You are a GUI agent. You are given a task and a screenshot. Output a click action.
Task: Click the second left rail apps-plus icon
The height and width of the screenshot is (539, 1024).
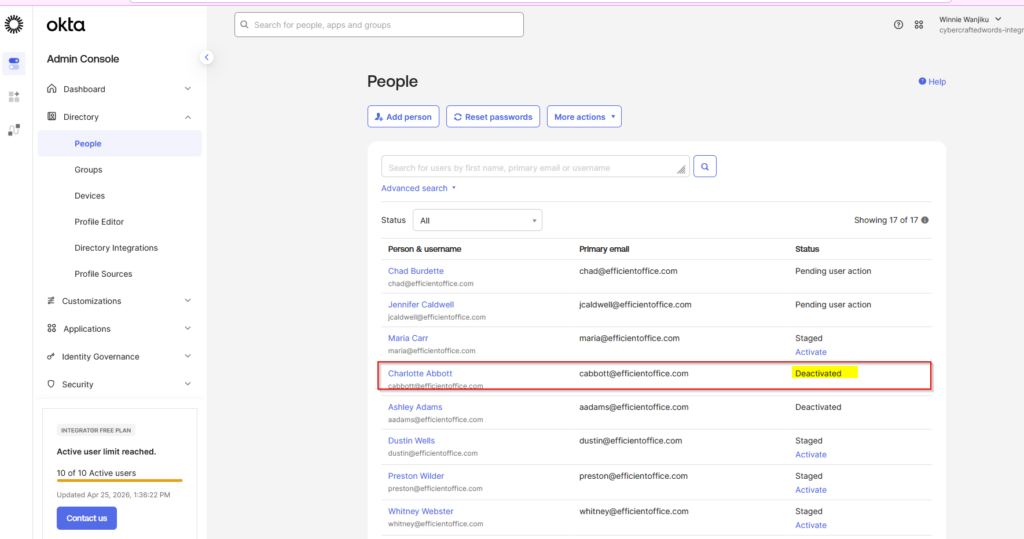pyautogui.click(x=14, y=97)
